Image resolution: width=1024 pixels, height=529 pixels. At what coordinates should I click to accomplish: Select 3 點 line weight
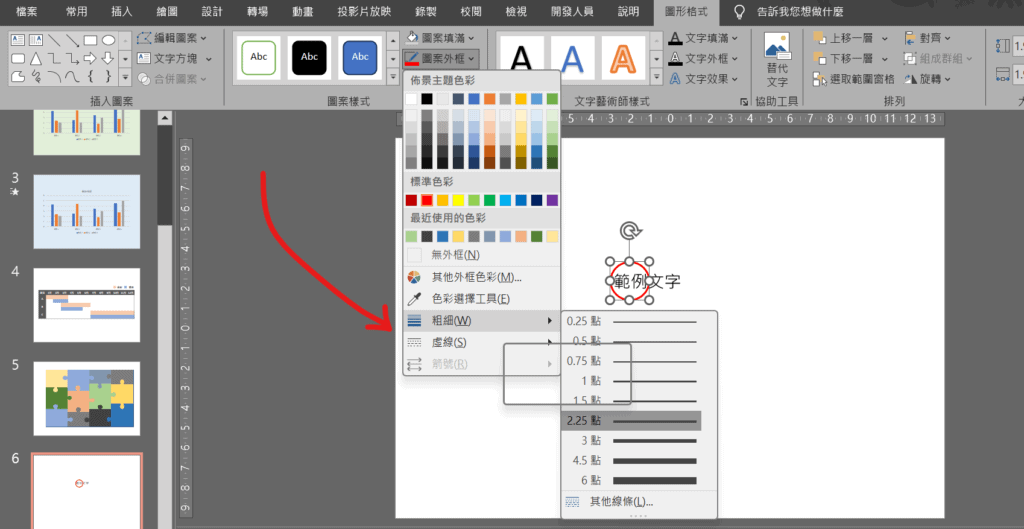click(630, 440)
